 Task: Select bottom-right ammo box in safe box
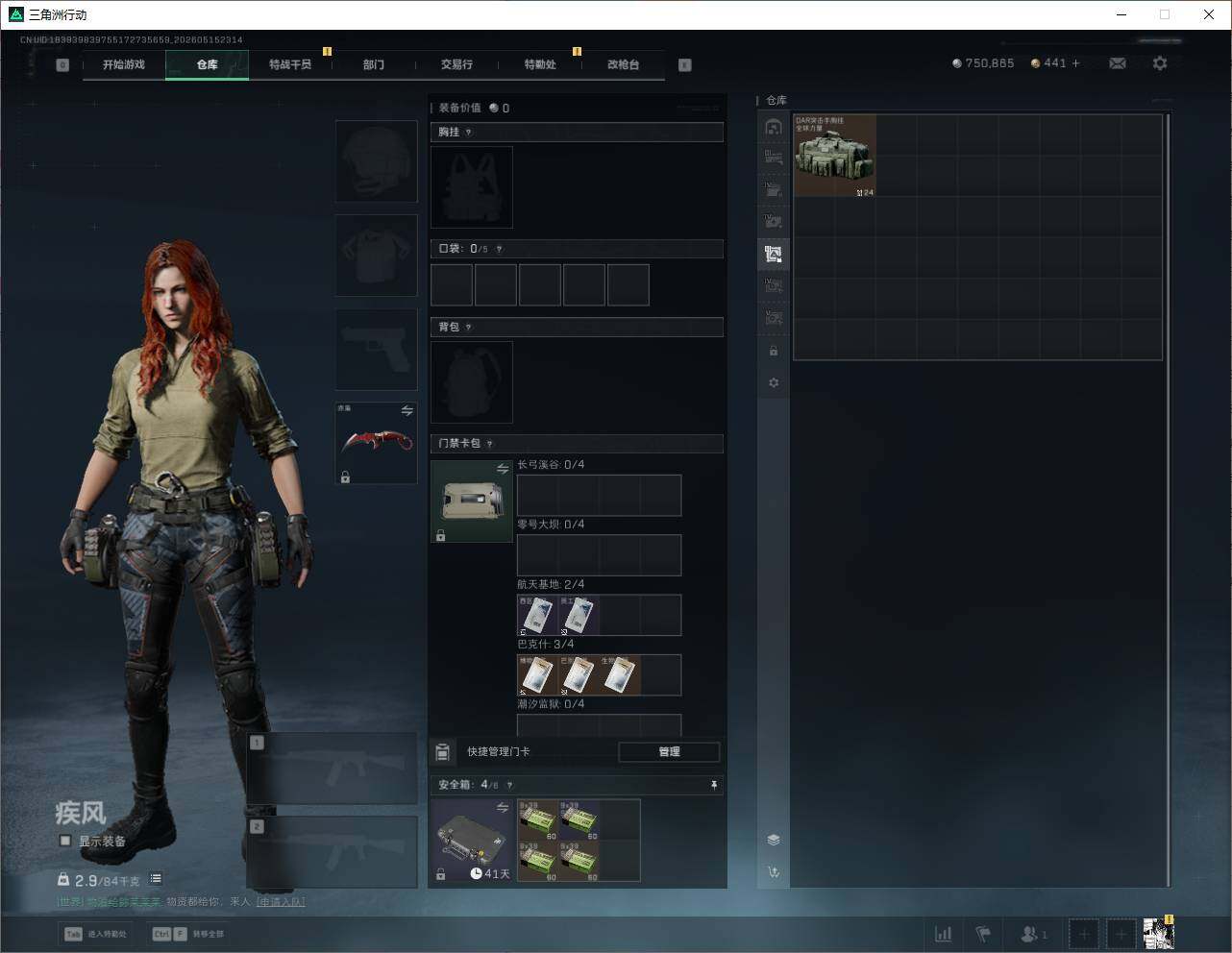tap(579, 862)
